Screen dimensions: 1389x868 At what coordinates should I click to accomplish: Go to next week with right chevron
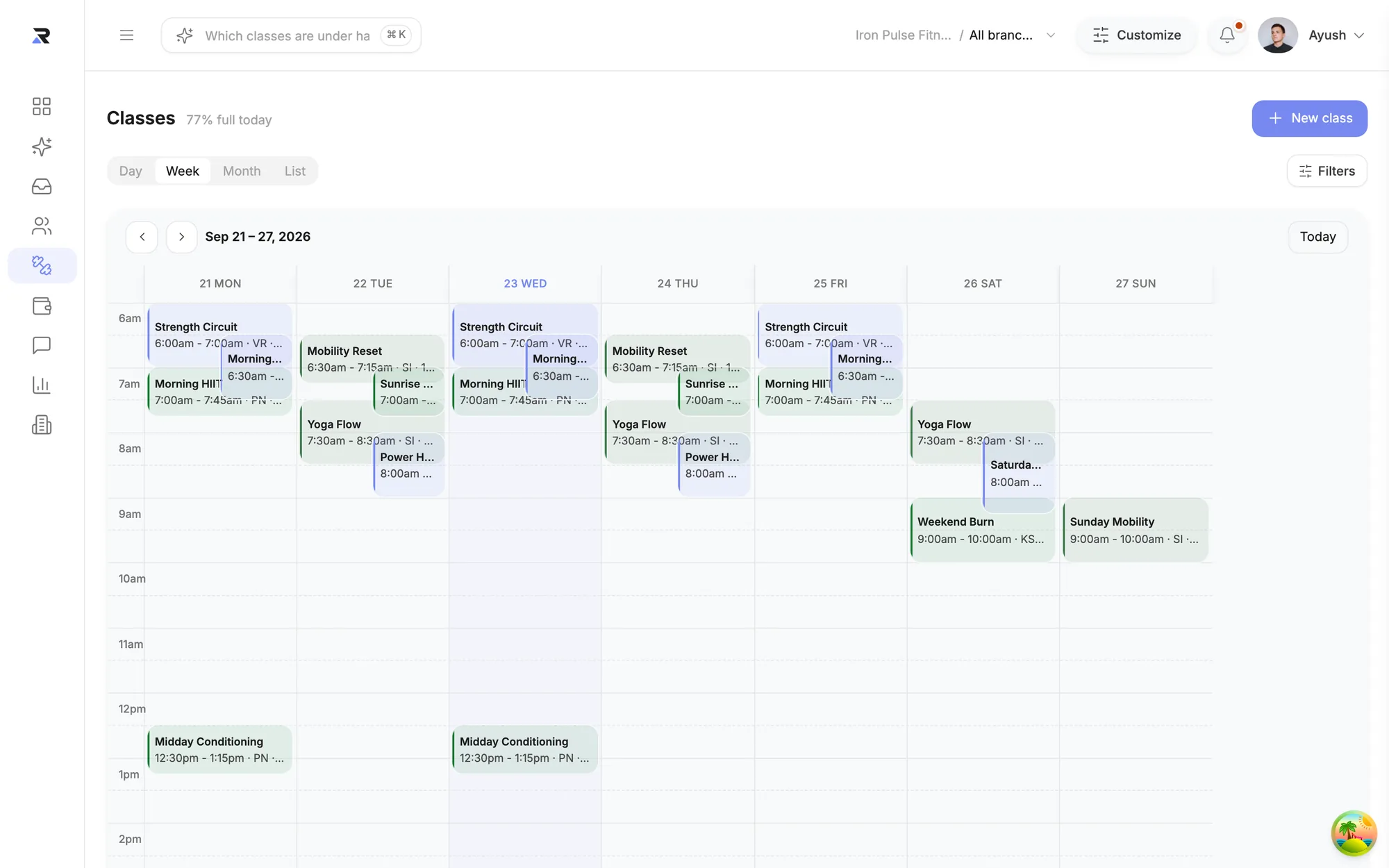point(181,237)
